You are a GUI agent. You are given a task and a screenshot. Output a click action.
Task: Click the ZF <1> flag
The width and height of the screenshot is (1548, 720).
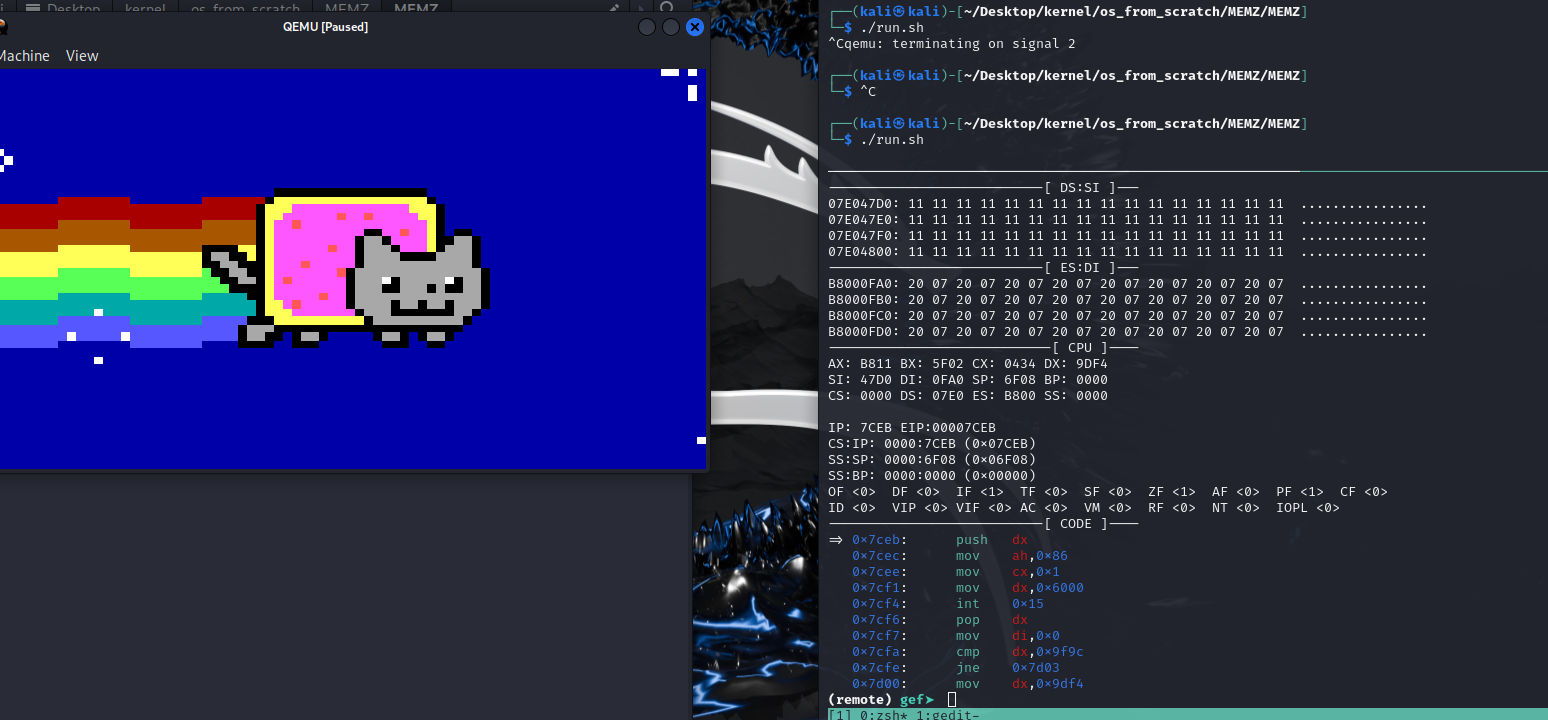(1172, 492)
